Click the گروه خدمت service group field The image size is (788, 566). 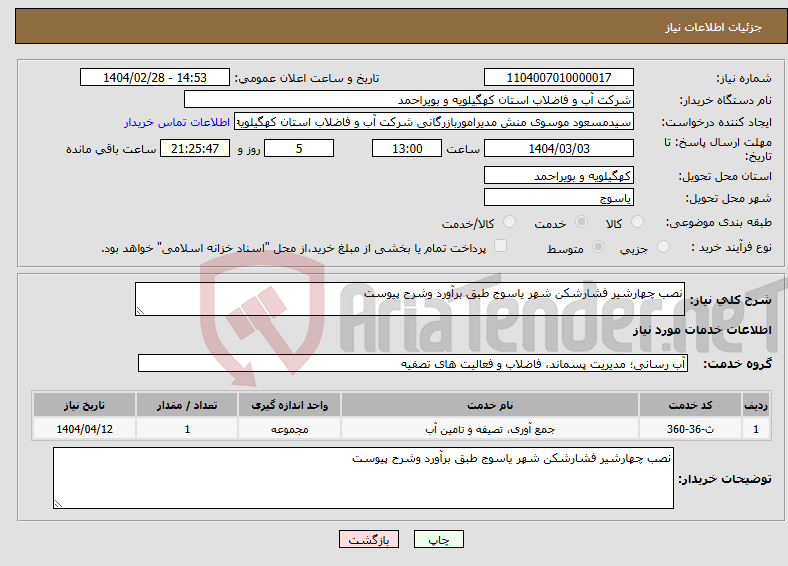413,363
